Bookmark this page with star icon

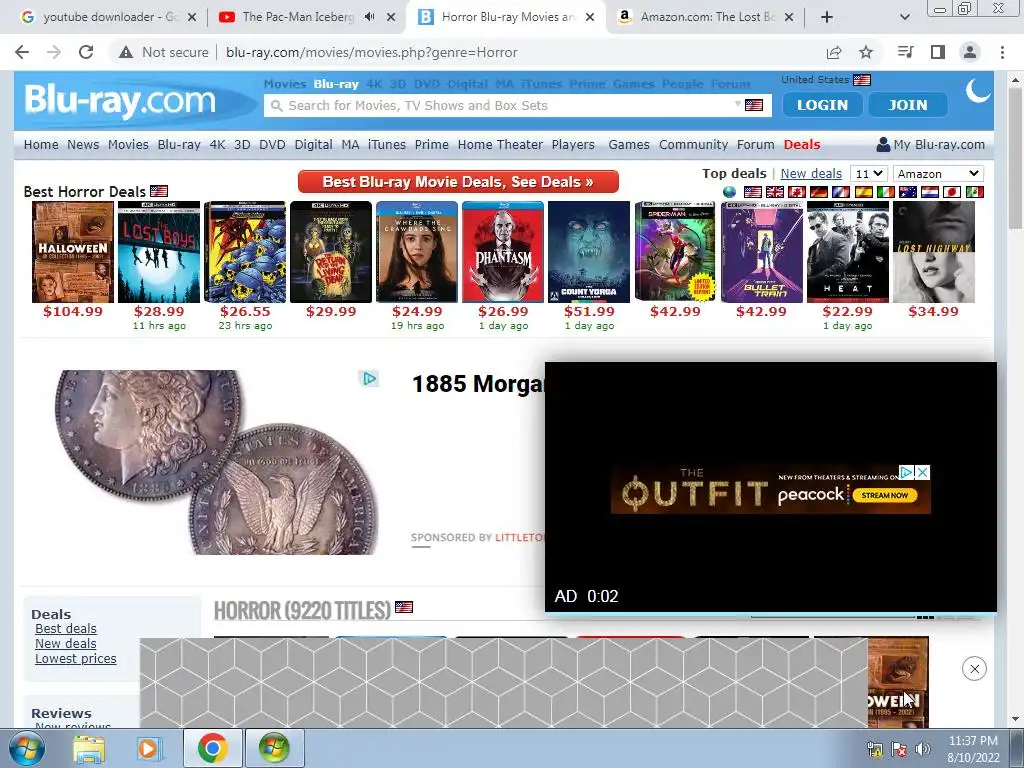click(x=866, y=52)
